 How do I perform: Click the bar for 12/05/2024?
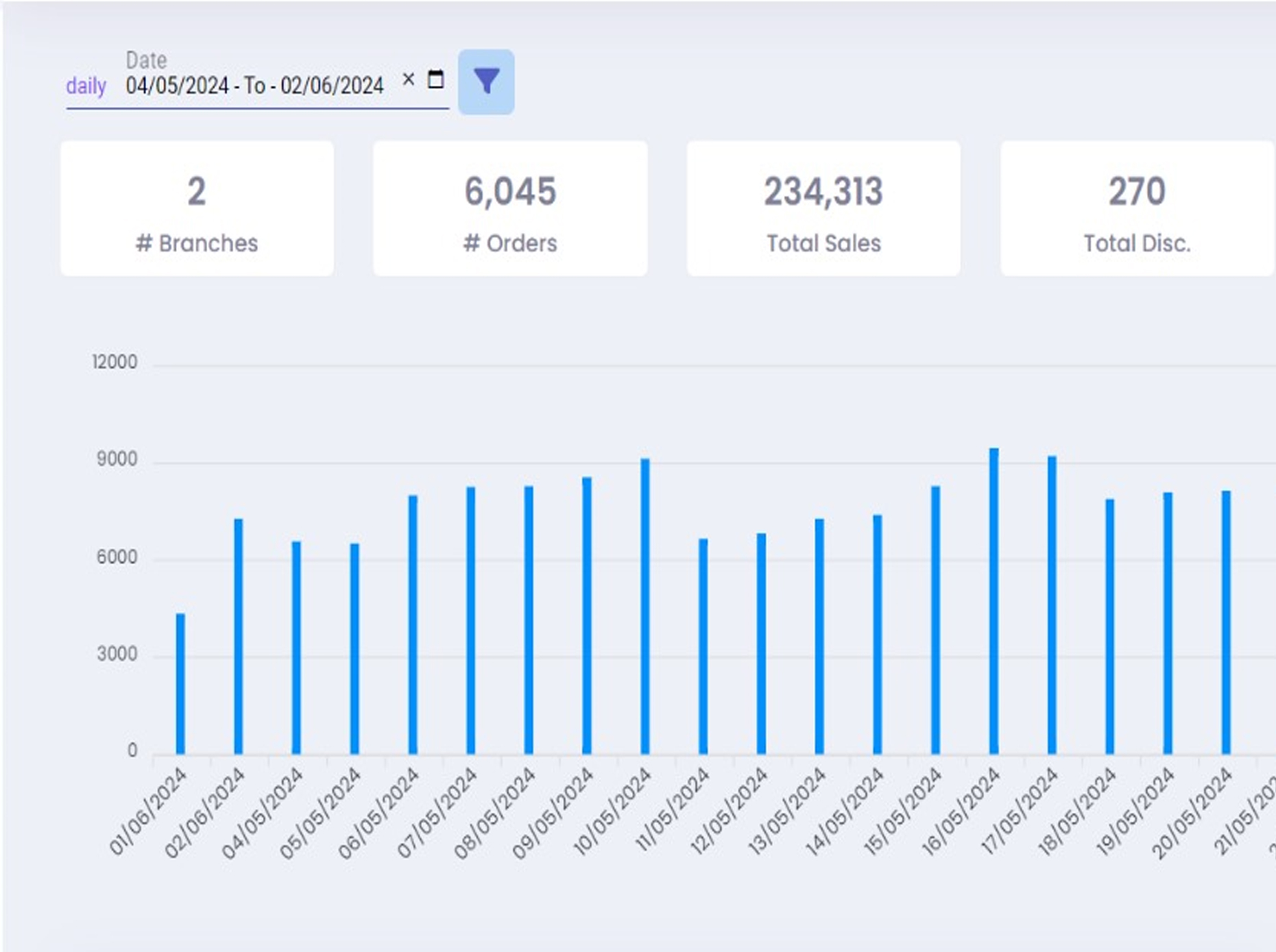pos(761,644)
